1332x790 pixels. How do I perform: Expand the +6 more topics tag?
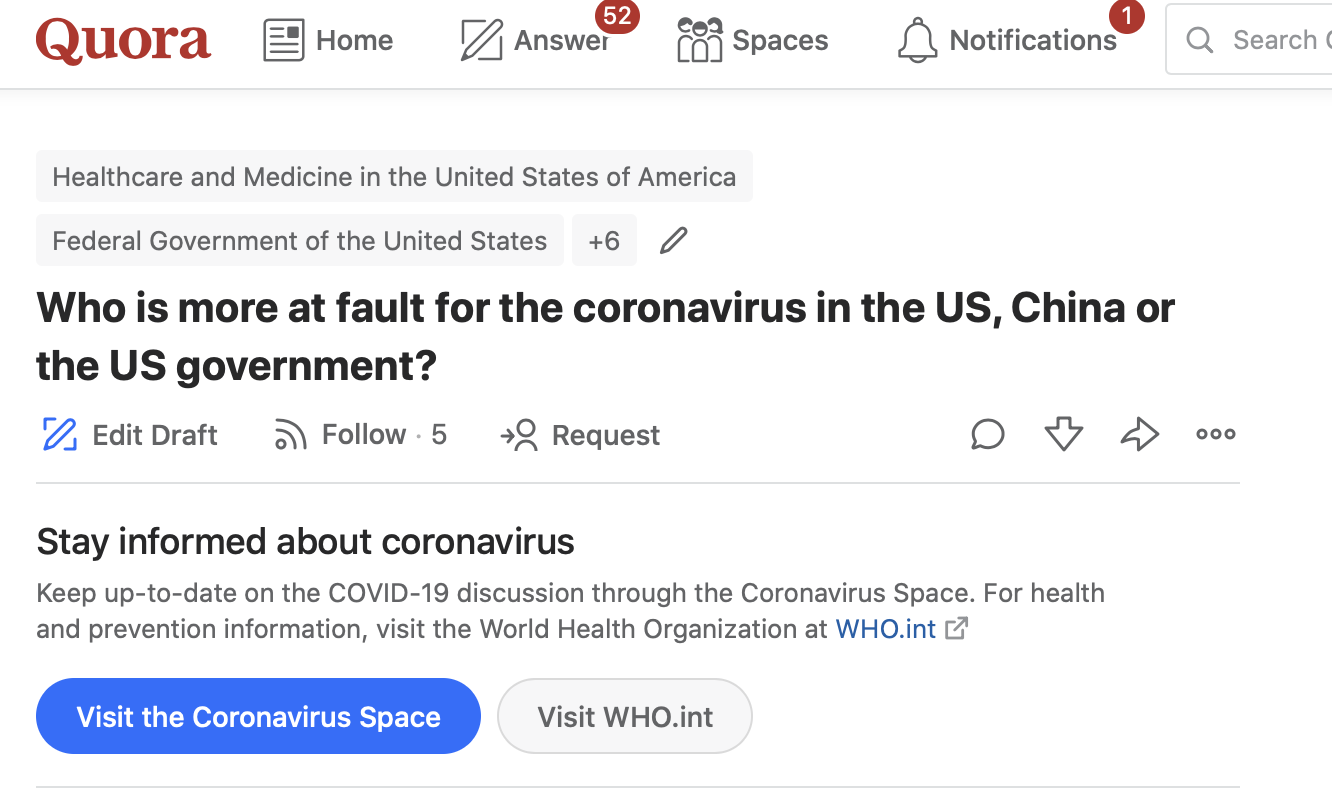click(x=604, y=241)
